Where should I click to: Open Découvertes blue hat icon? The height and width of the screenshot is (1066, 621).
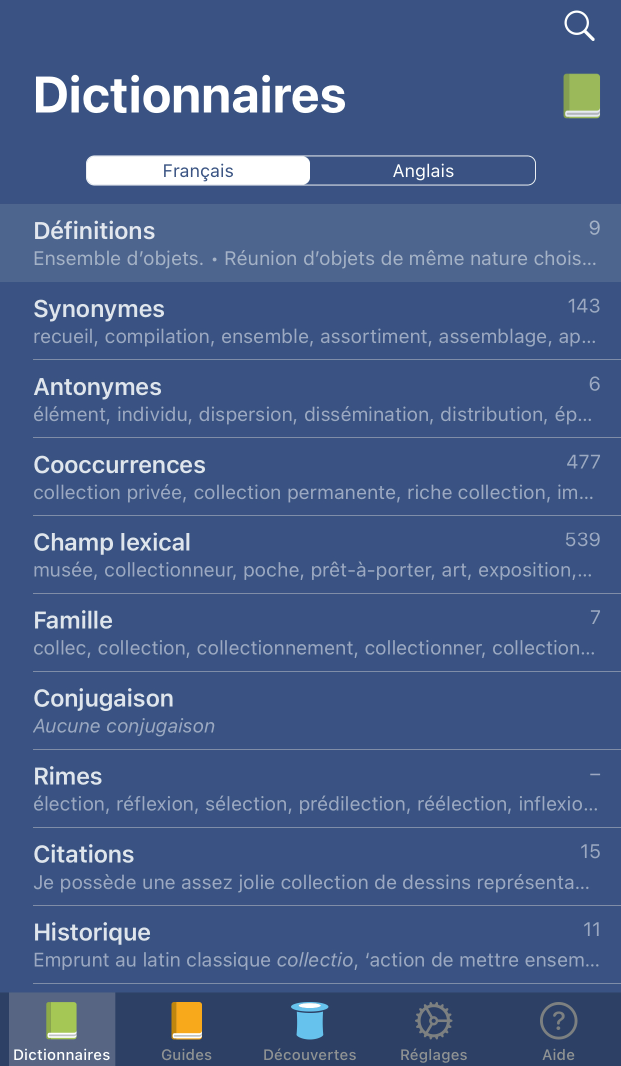tap(310, 1021)
